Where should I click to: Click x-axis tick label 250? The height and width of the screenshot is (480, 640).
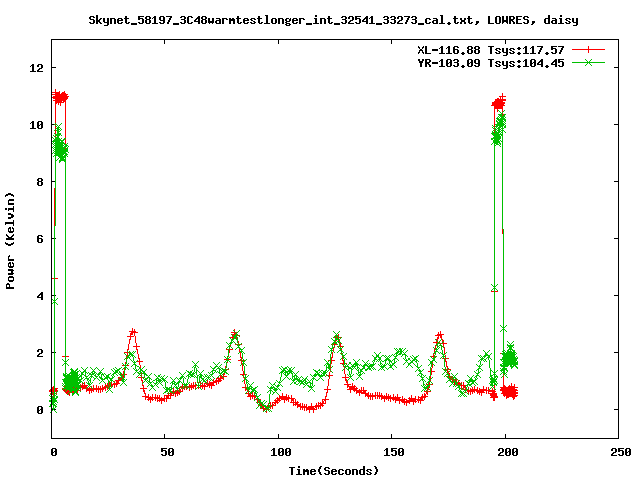[621, 452]
